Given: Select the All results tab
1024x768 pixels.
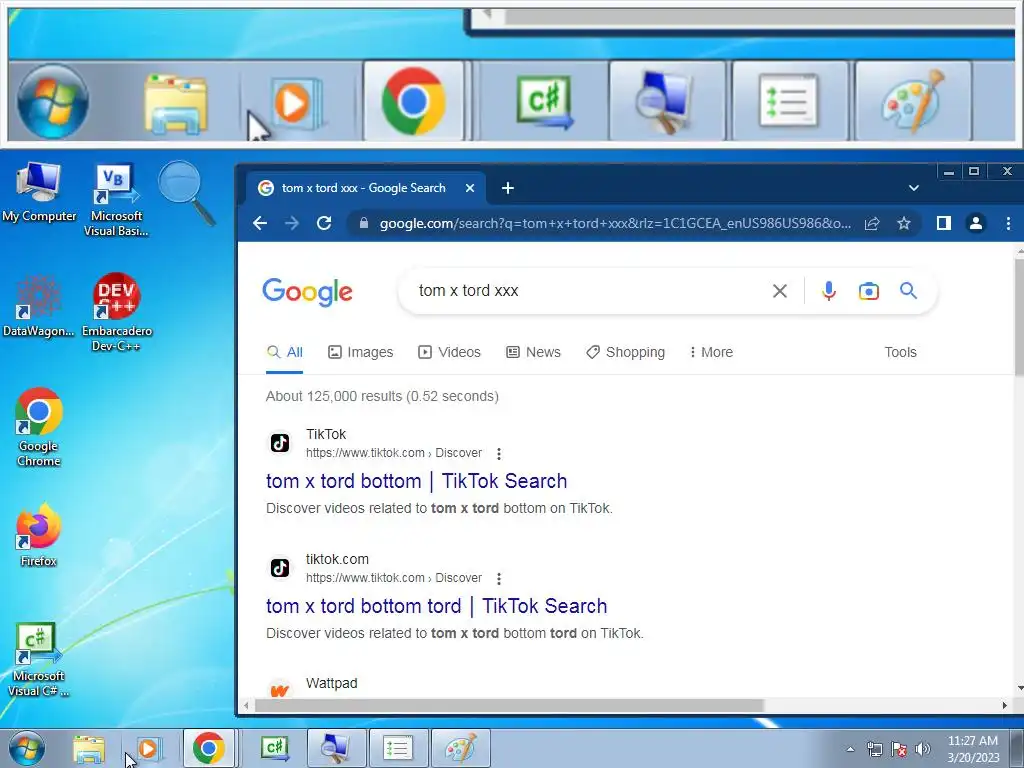Looking at the screenshot, I should coord(285,352).
